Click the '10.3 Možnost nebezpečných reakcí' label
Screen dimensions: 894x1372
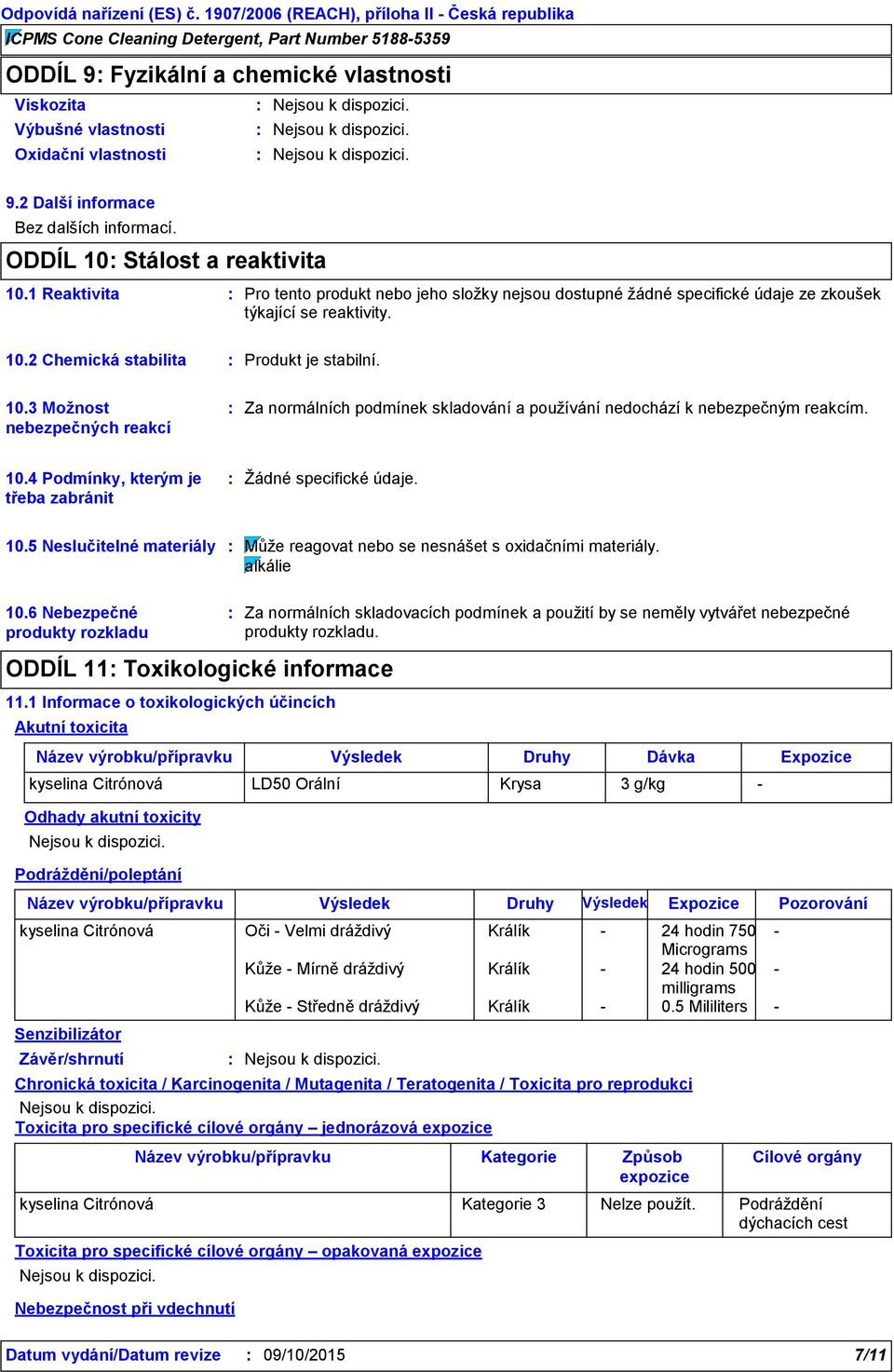[x=88, y=417]
